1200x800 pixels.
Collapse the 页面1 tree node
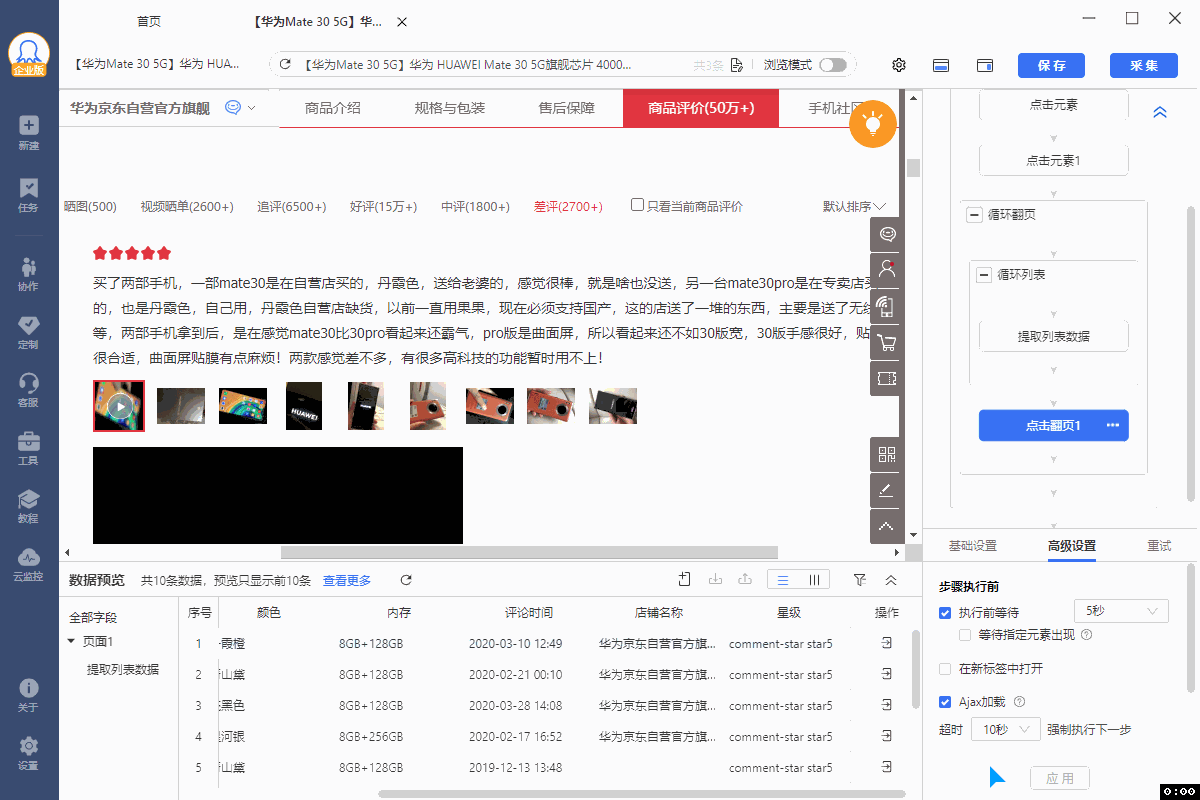pos(71,641)
